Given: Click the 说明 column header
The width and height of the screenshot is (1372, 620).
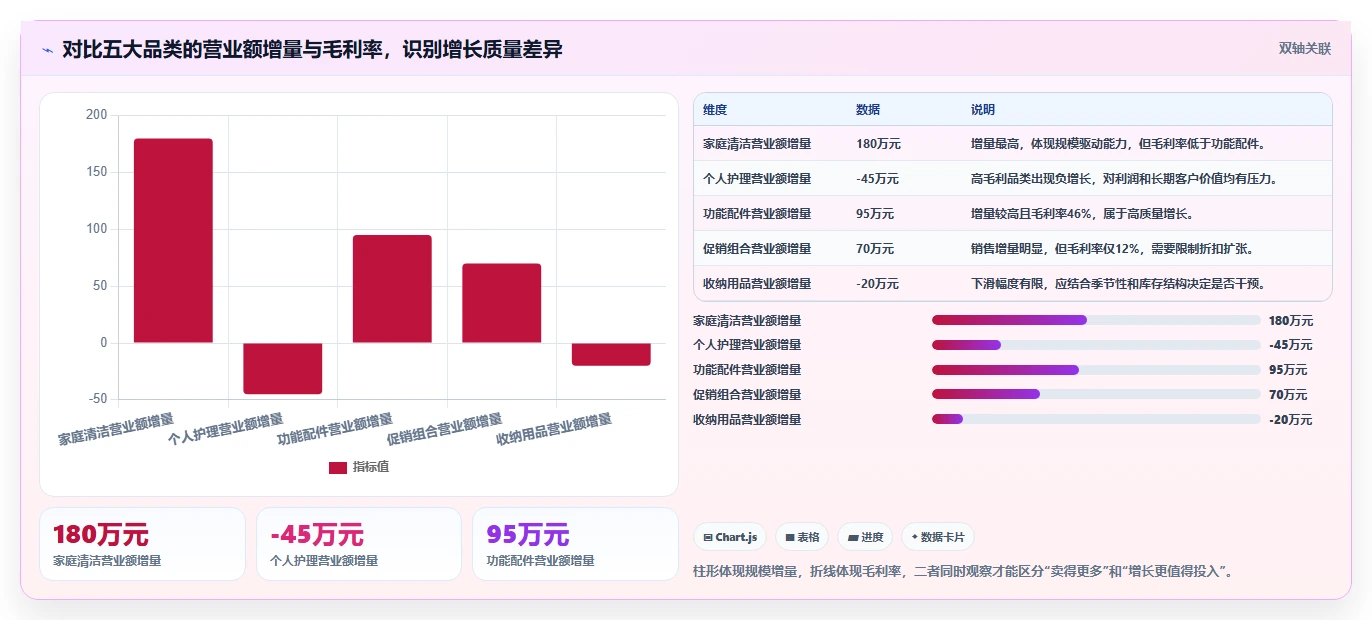Looking at the screenshot, I should [983, 110].
